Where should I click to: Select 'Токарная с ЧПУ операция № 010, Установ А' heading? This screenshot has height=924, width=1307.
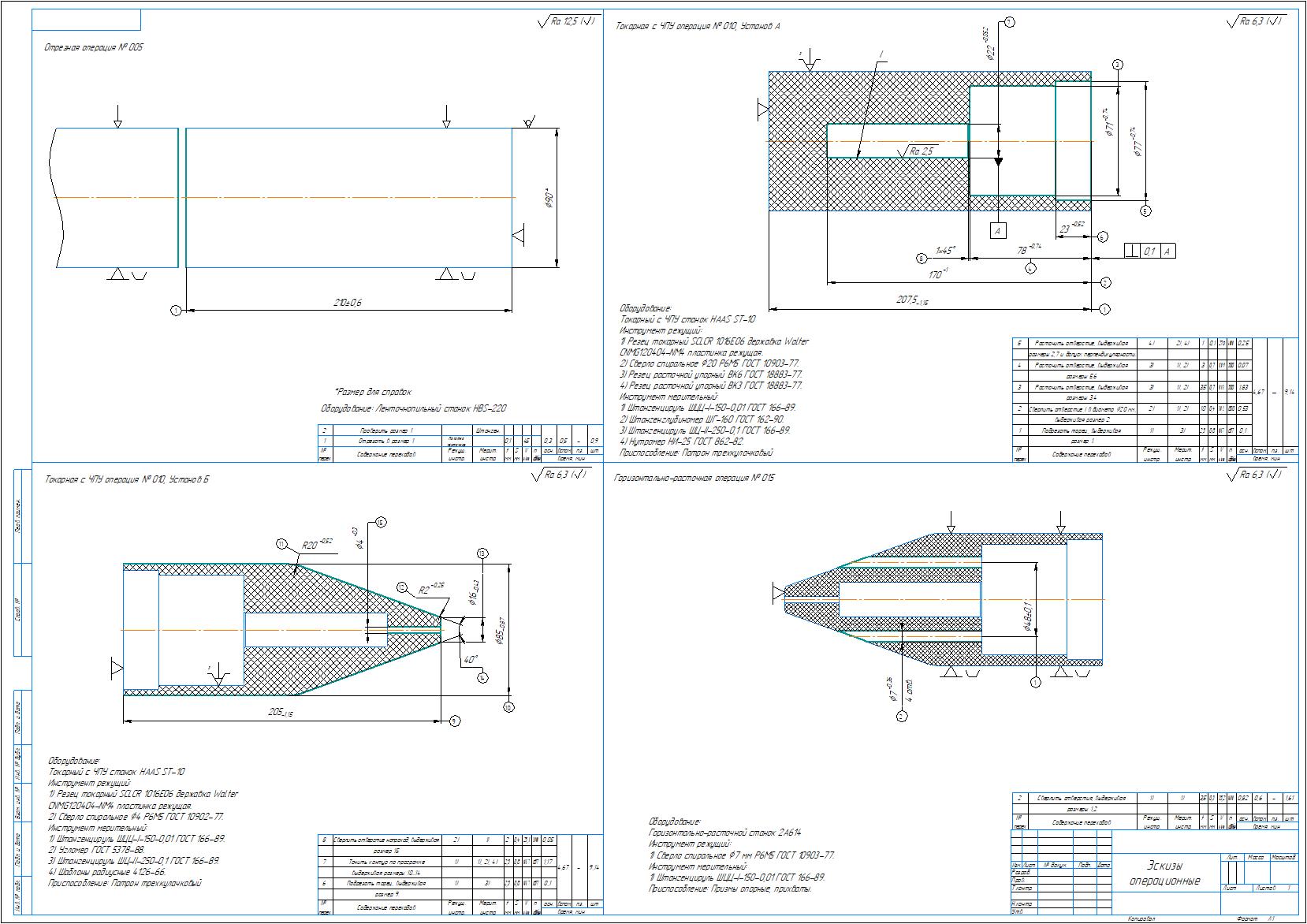pos(697,27)
